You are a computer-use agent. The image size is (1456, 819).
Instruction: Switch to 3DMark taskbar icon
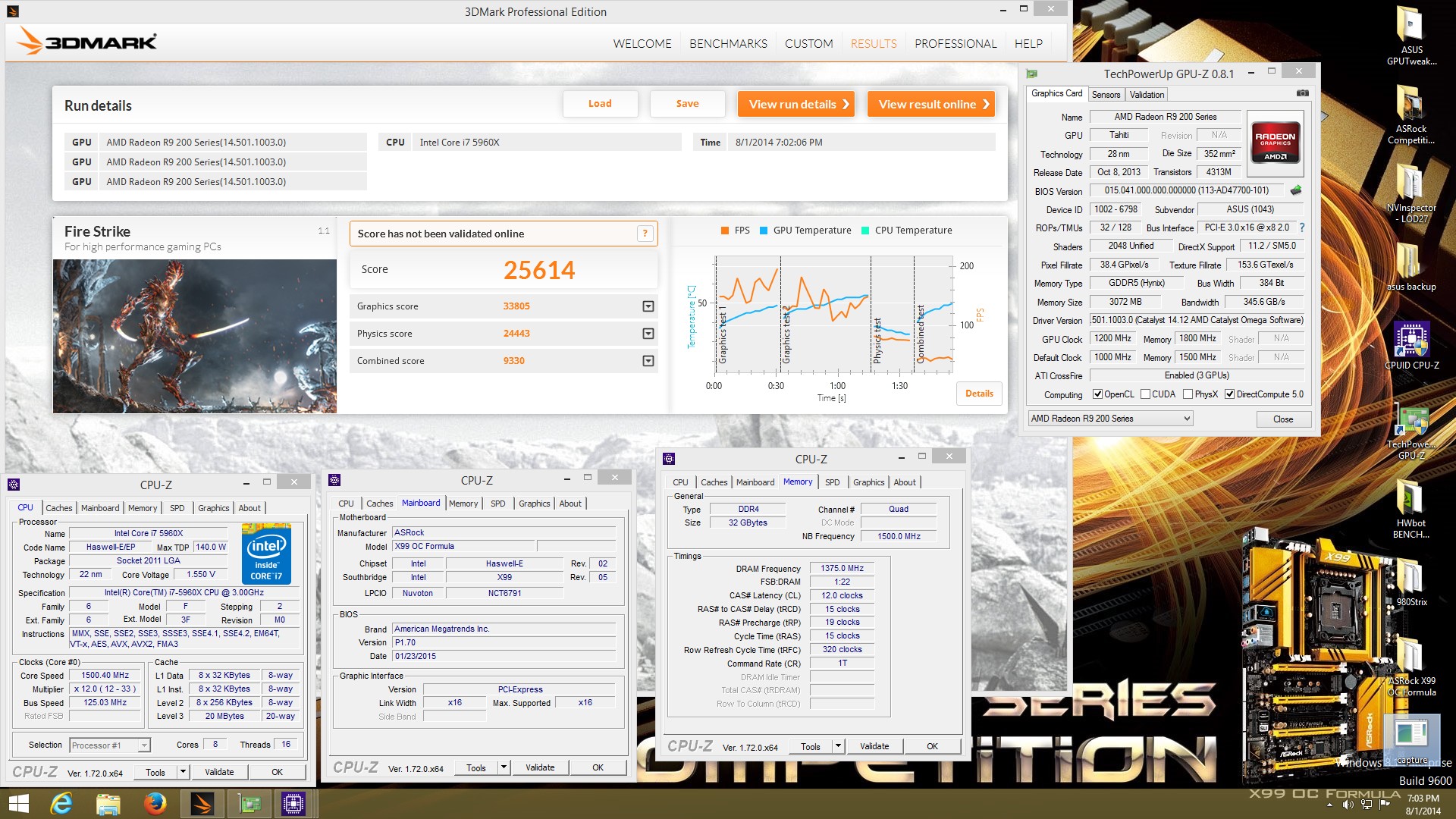[202, 804]
